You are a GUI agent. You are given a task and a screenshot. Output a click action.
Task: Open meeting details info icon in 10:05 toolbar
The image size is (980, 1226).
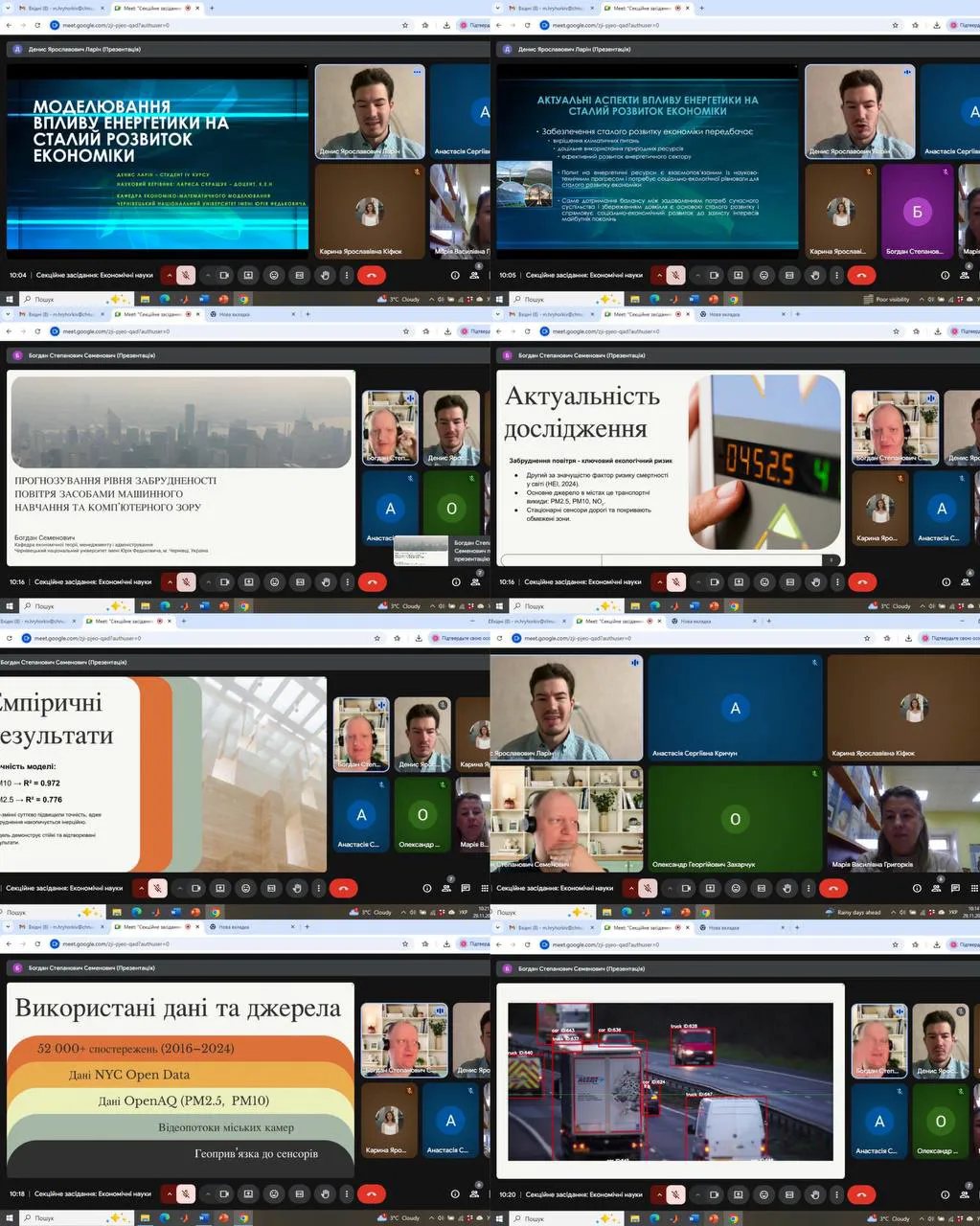click(x=945, y=275)
